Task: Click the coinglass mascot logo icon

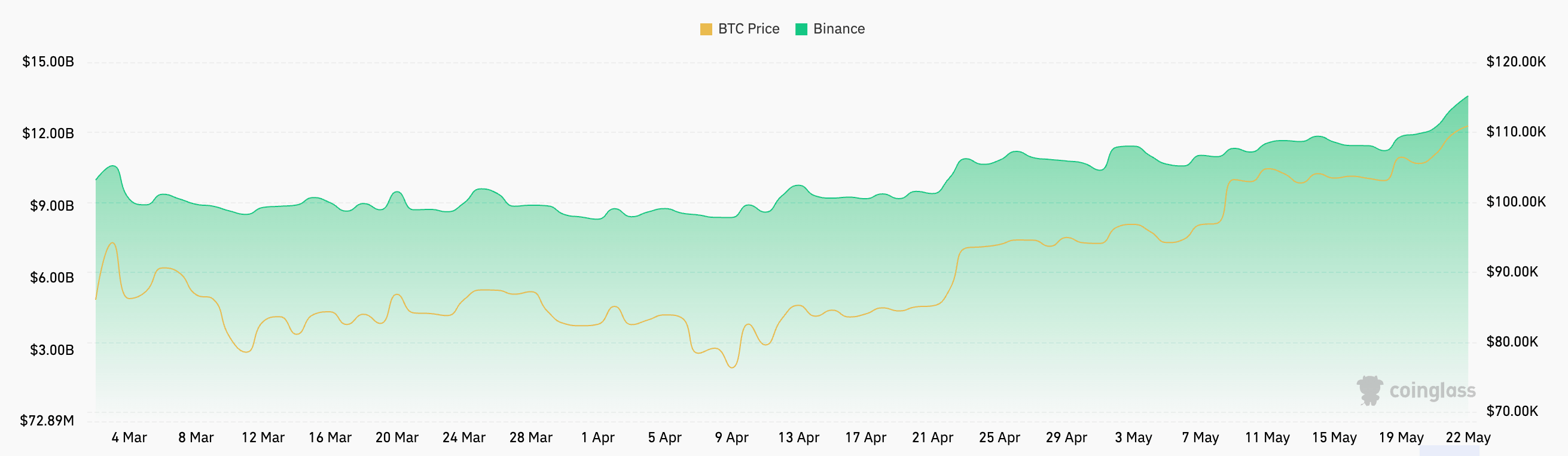Action: 1369,390
